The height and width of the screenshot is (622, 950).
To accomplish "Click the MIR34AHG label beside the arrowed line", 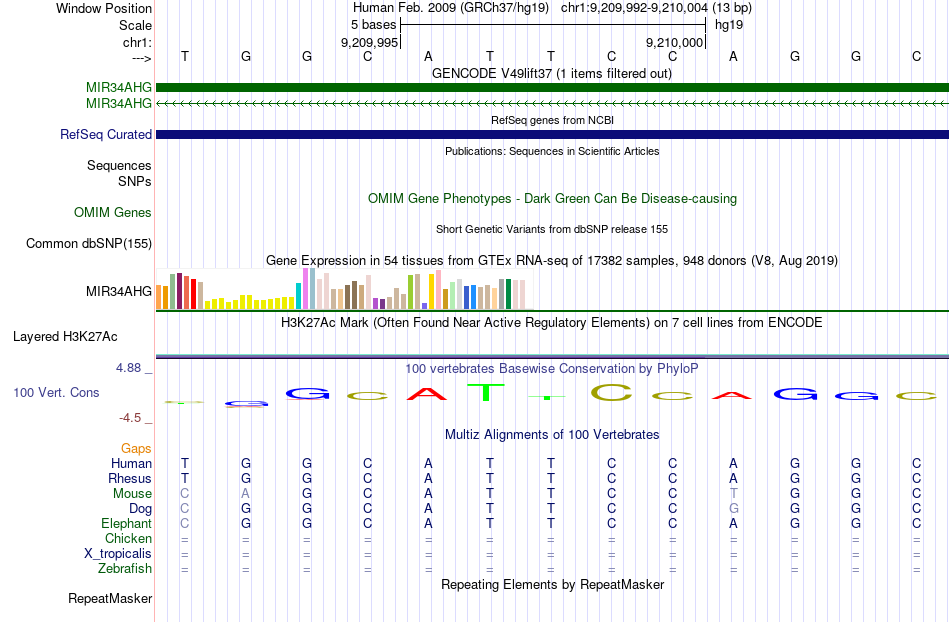I will click(119, 104).
